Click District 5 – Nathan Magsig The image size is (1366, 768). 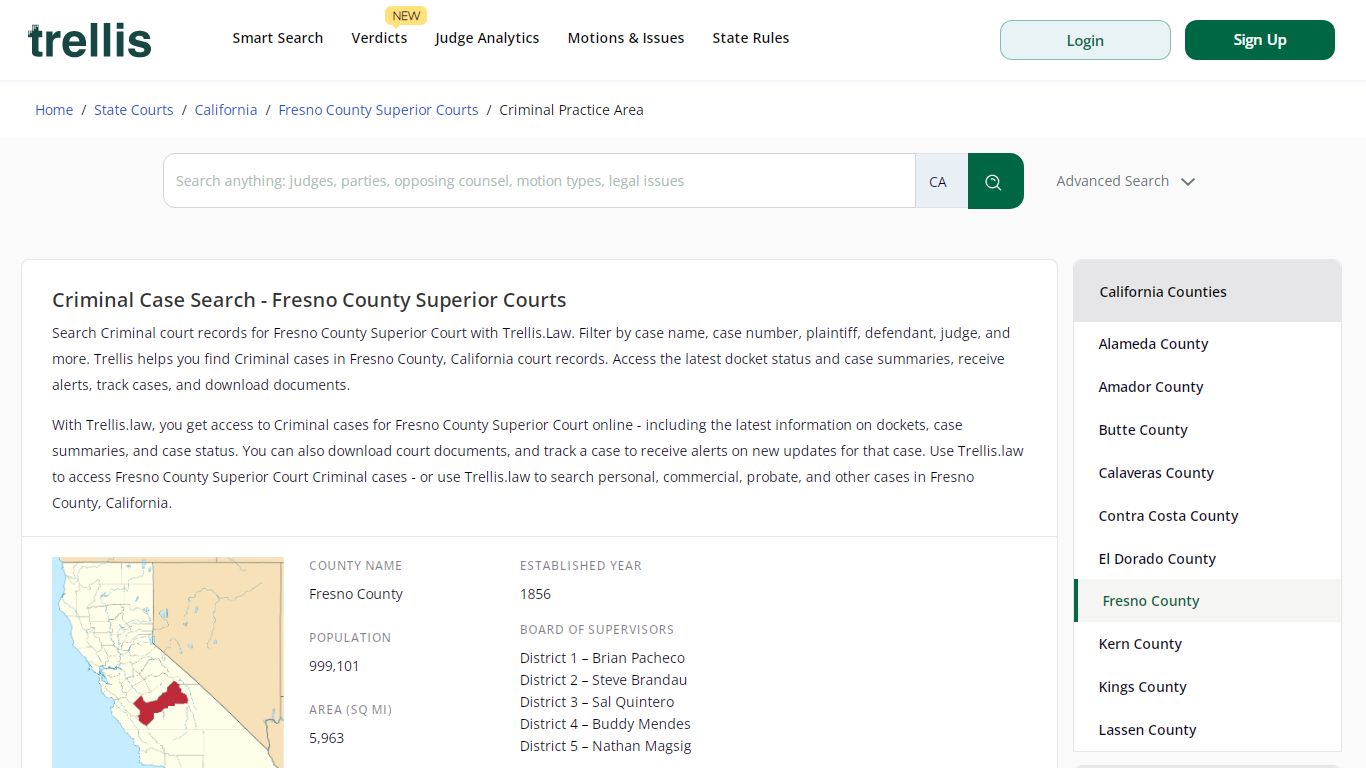click(605, 746)
